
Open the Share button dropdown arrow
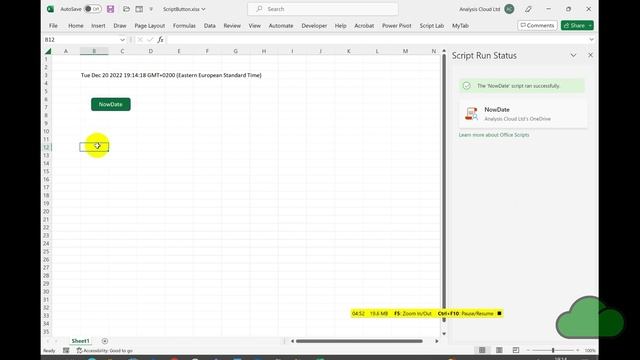(x=590, y=25)
